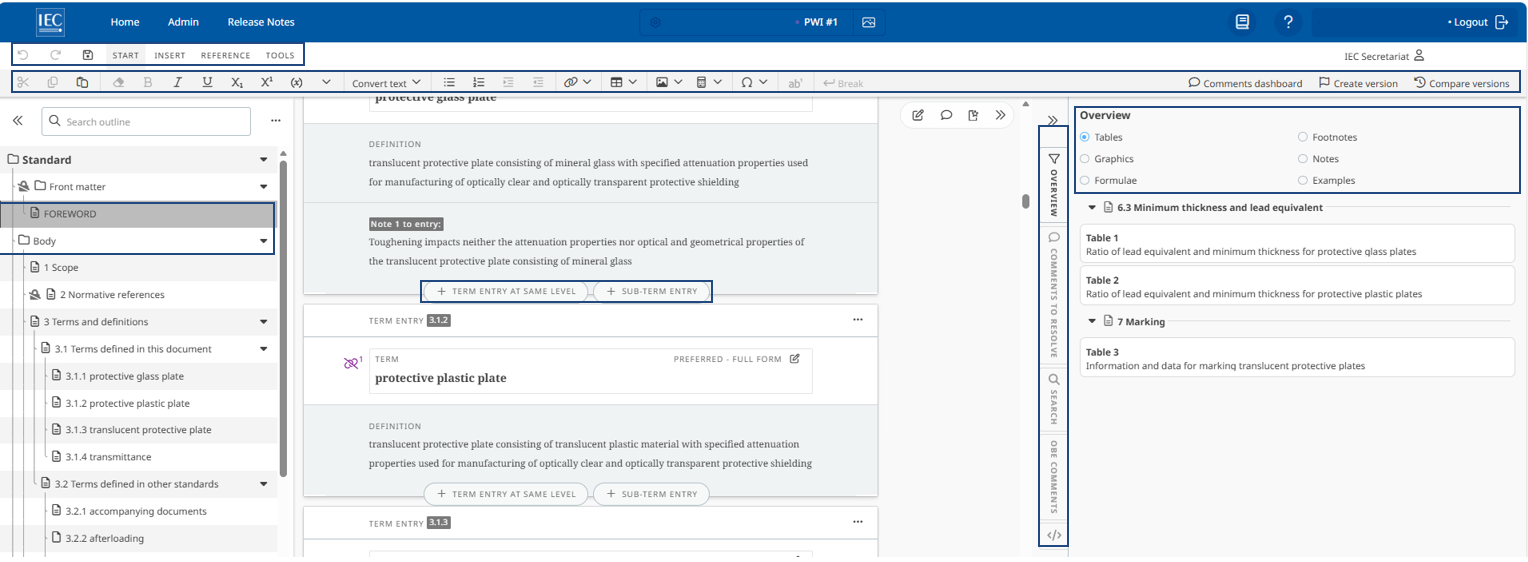
Task: Click the increase indent icon
Action: (508, 83)
